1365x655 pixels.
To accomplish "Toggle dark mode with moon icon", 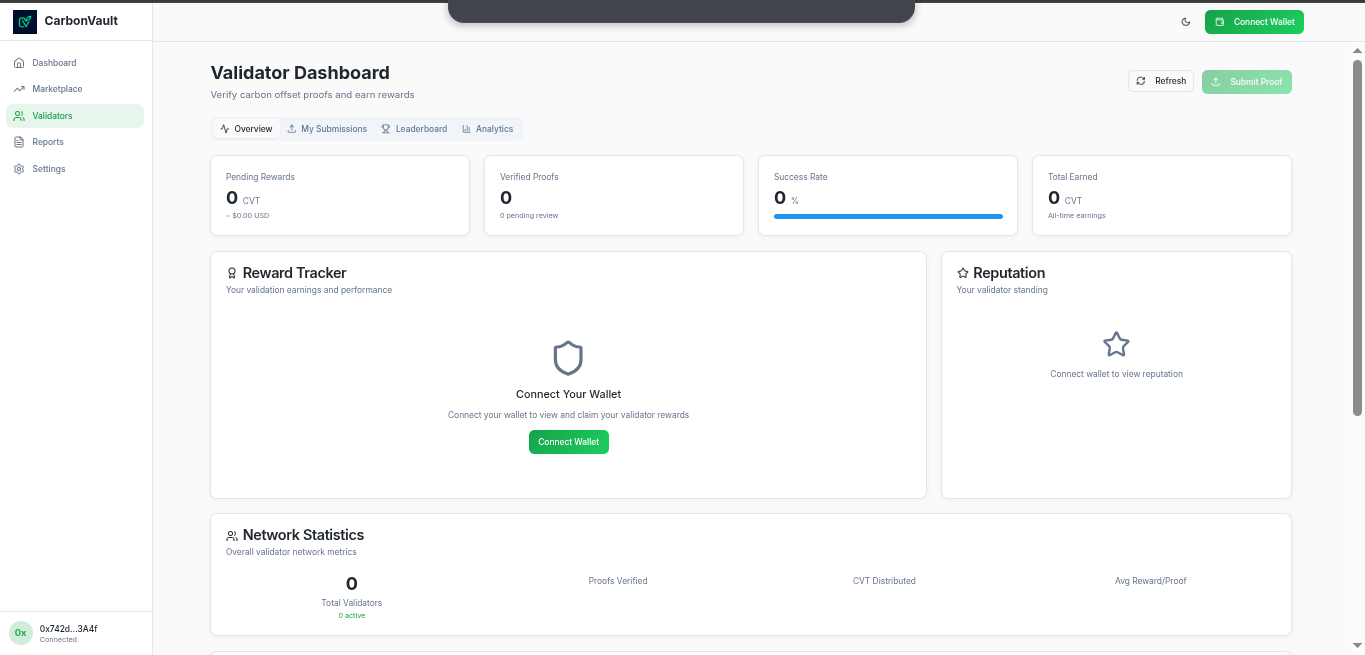I will click(x=1186, y=22).
